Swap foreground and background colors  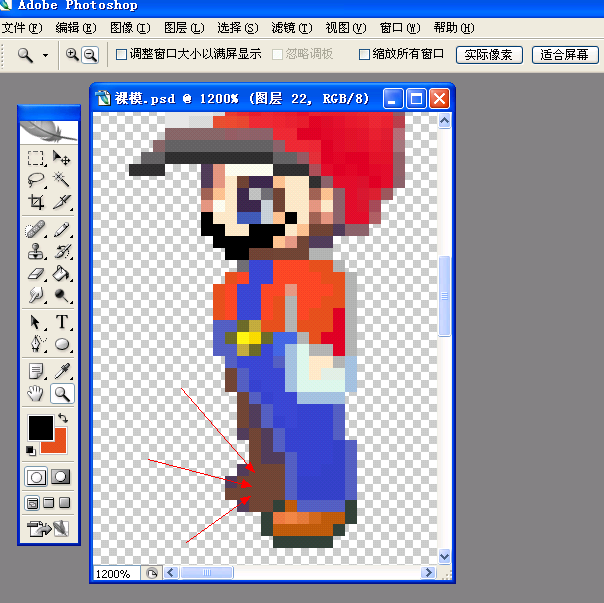63,418
